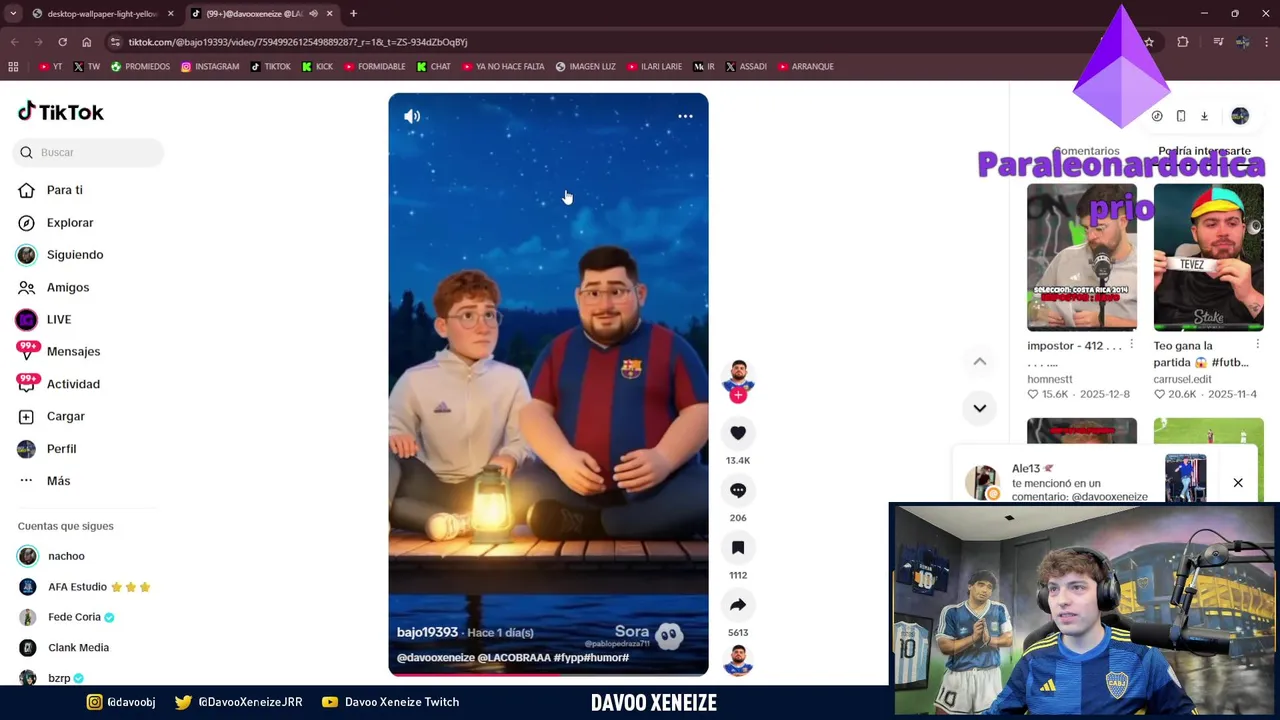Seek along the video progress bar
Image resolution: width=1280 pixels, height=720 pixels.
pos(548,674)
